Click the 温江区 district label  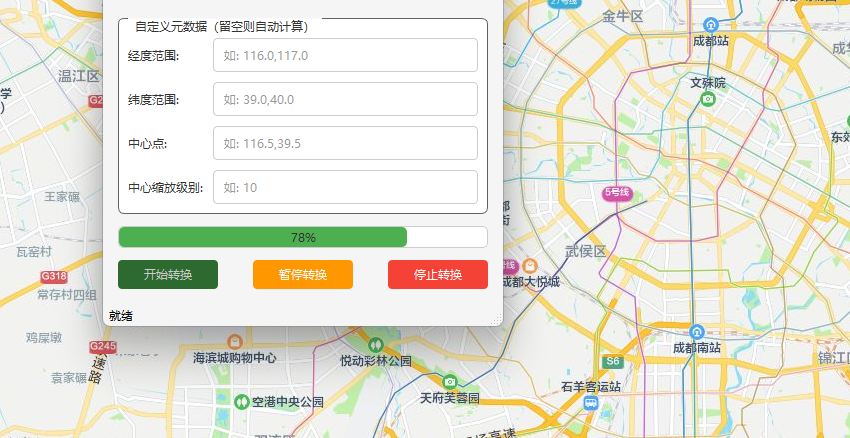pyautogui.click(x=79, y=76)
